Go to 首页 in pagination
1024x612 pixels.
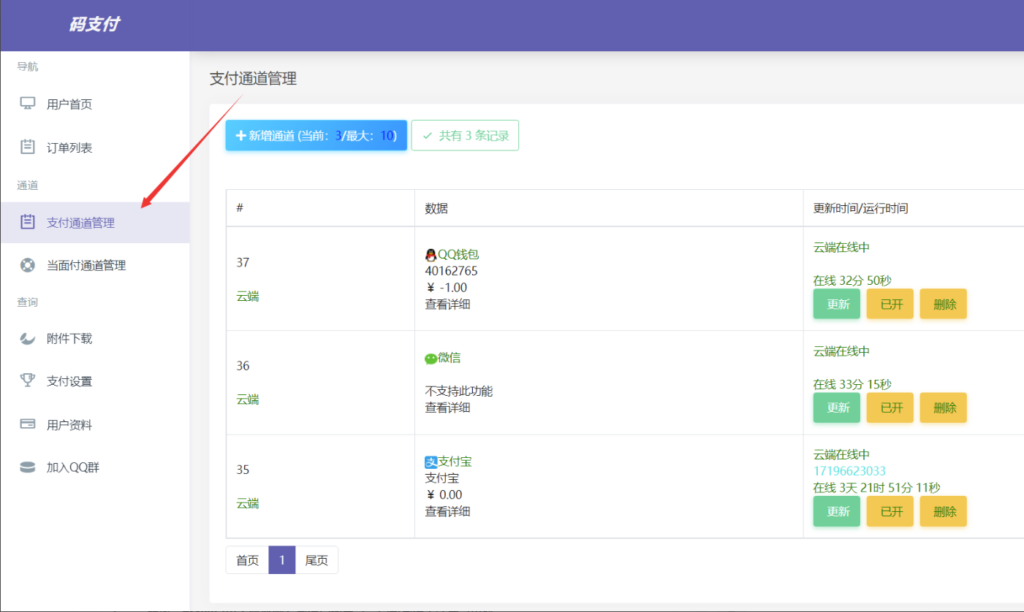(248, 560)
